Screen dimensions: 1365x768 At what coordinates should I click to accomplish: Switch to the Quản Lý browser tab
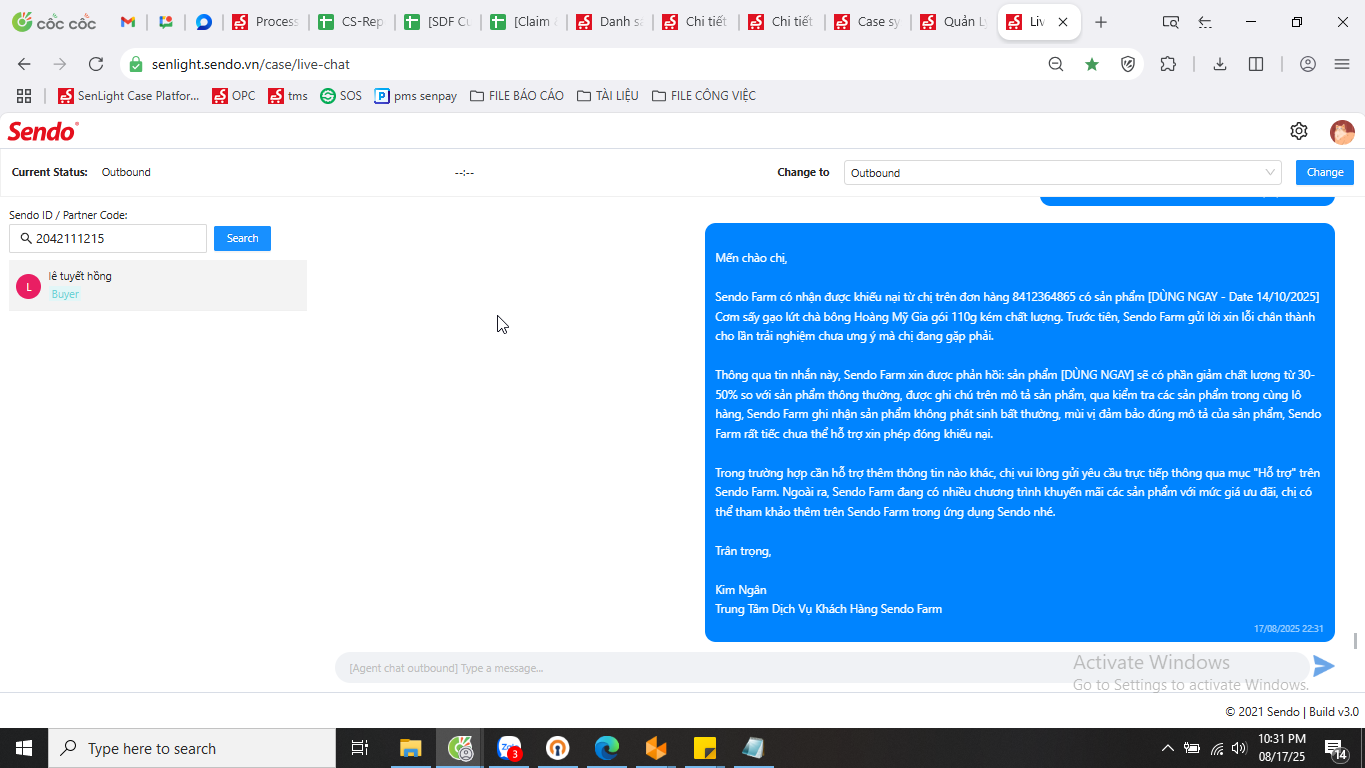953,22
